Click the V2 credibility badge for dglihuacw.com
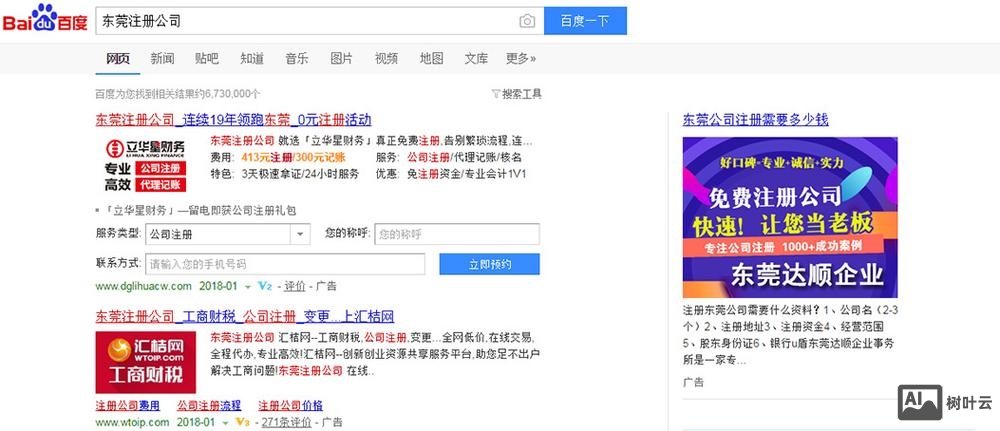The height and width of the screenshot is (431, 1000). click(x=265, y=286)
